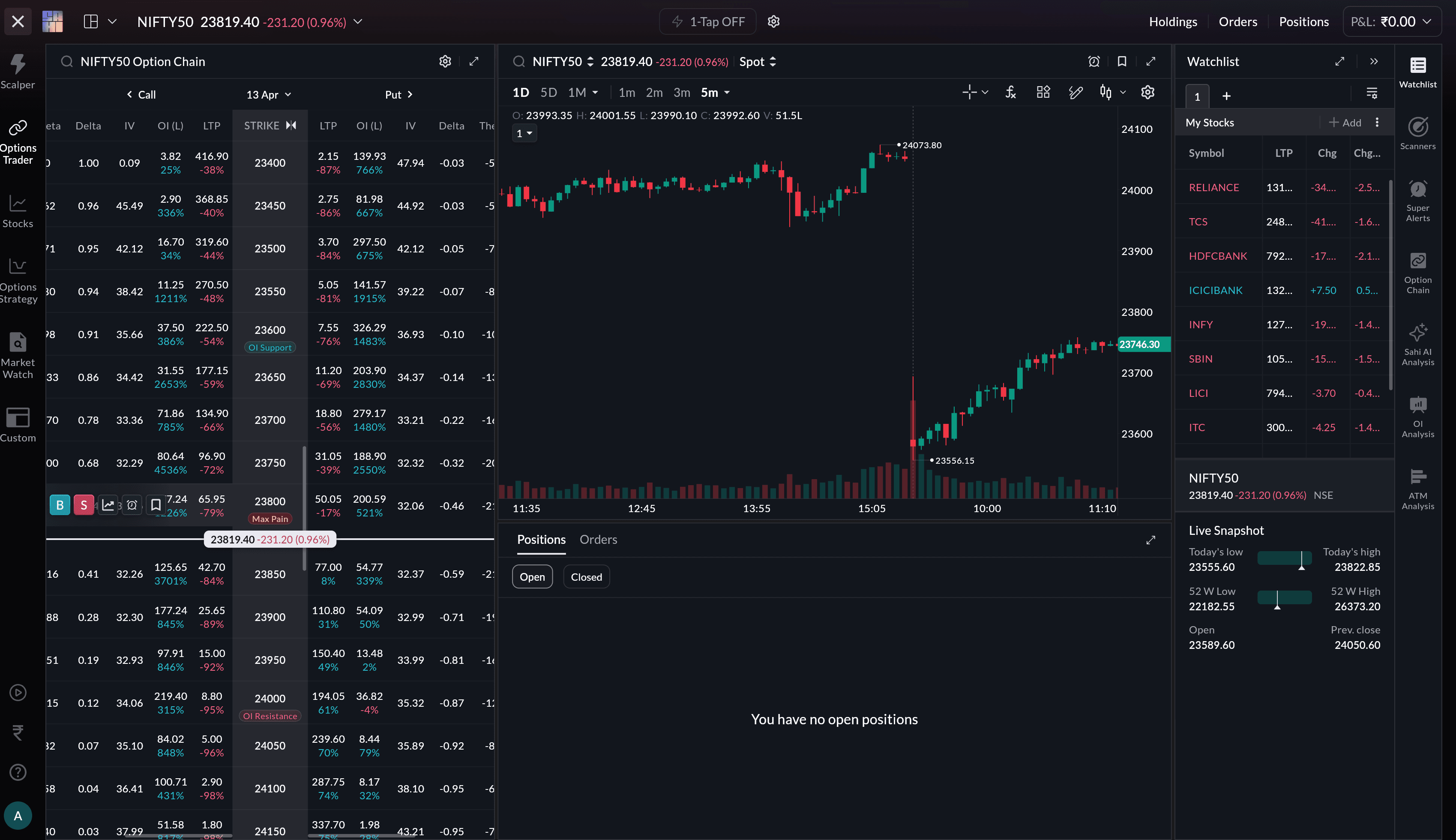Click Add in My Stocks
The image size is (1456, 840).
1345,122
